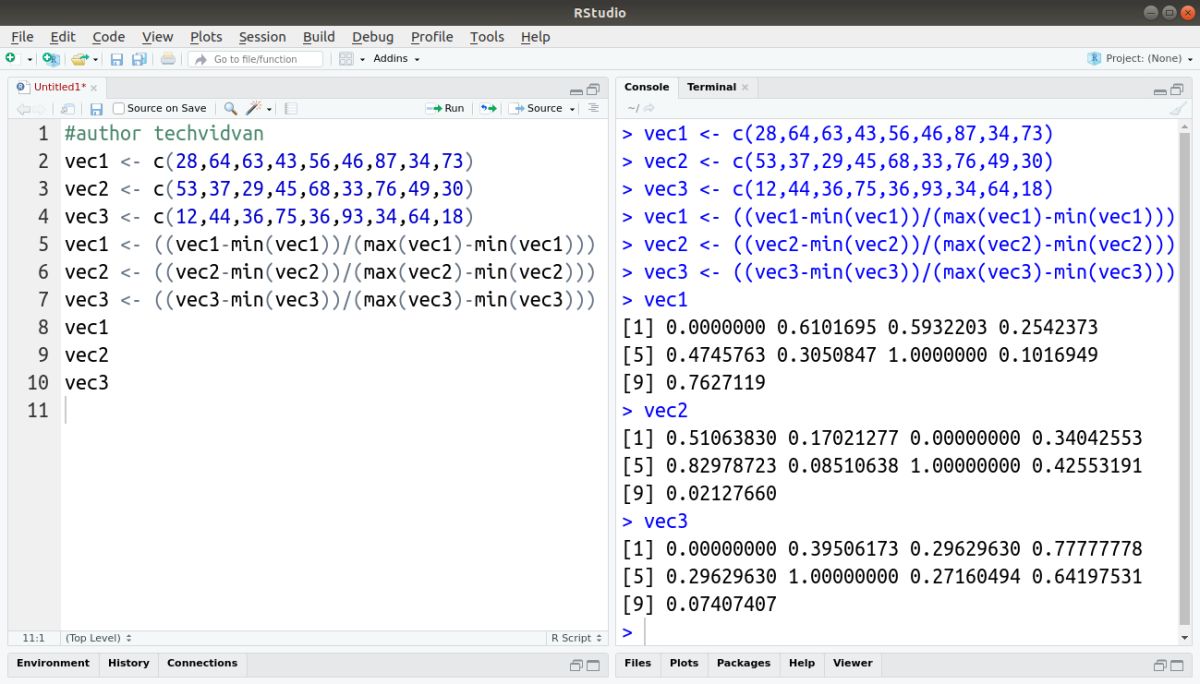
Task: Create a new RStudio project icon
Action: pos(50,58)
